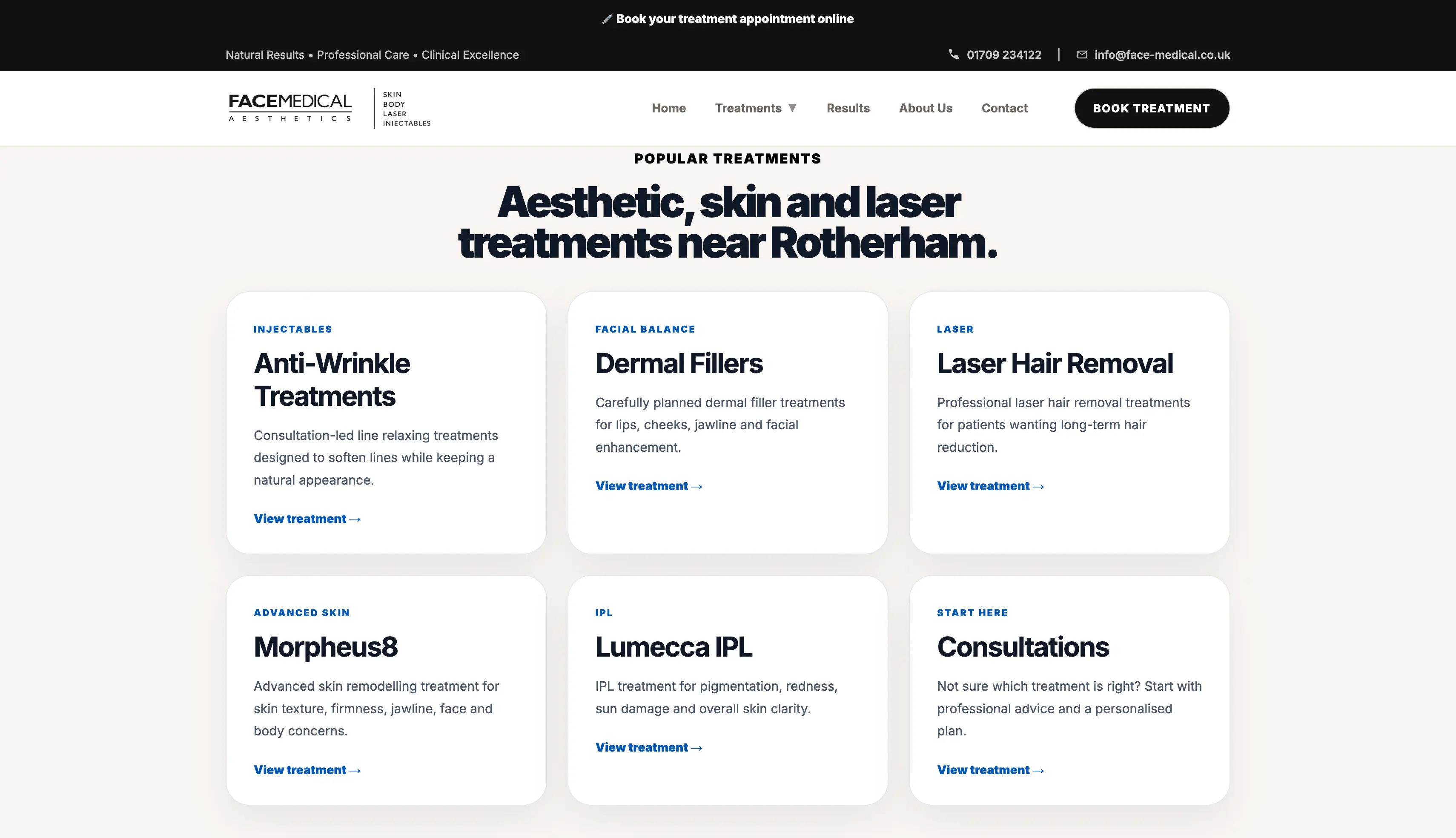Viewport: 1456px width, 838px height.
Task: Click description about Advanced skin remodelling treatment
Action: click(376, 709)
